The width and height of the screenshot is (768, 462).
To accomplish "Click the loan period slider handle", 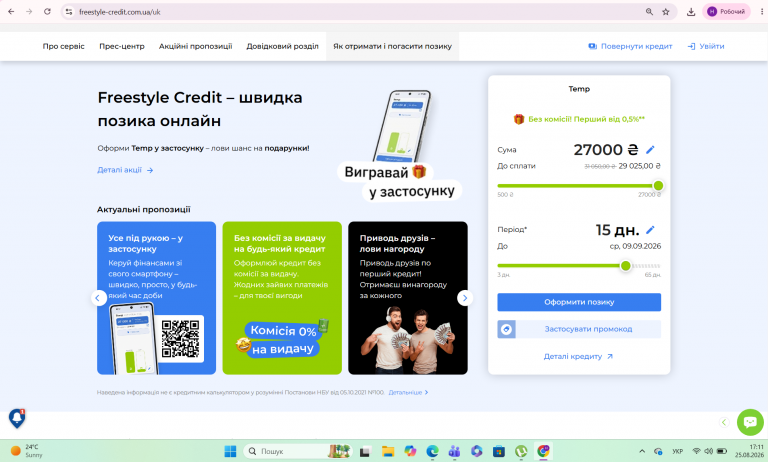I will click(625, 266).
